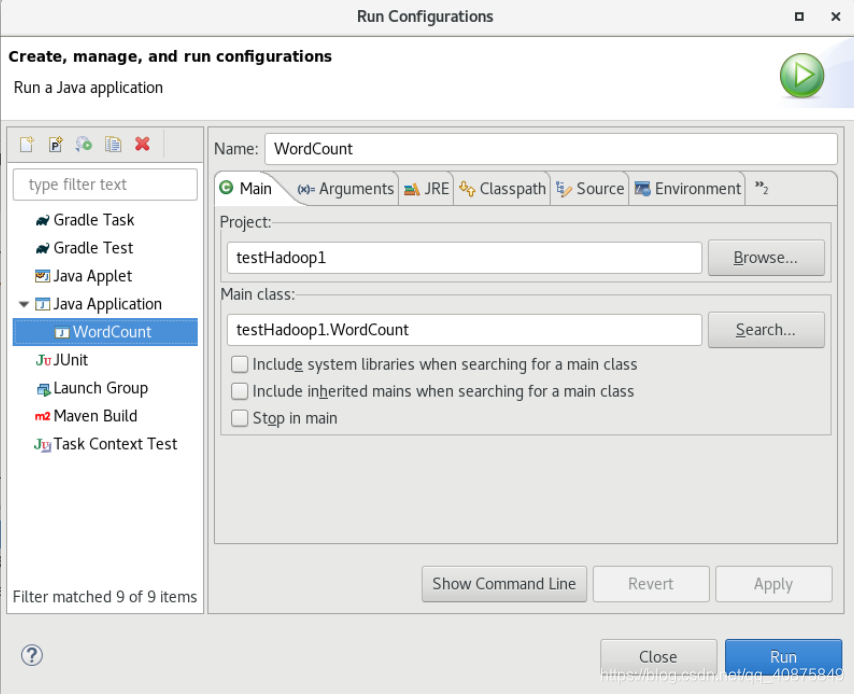
Task: Open the Classpath tab
Action: click(503, 189)
